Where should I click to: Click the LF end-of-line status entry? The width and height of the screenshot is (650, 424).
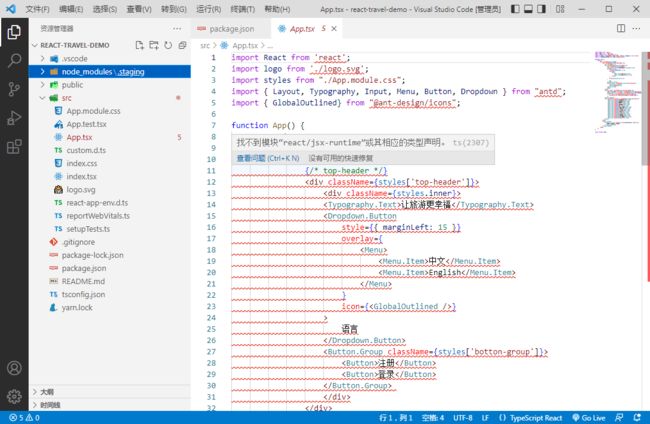(485, 418)
